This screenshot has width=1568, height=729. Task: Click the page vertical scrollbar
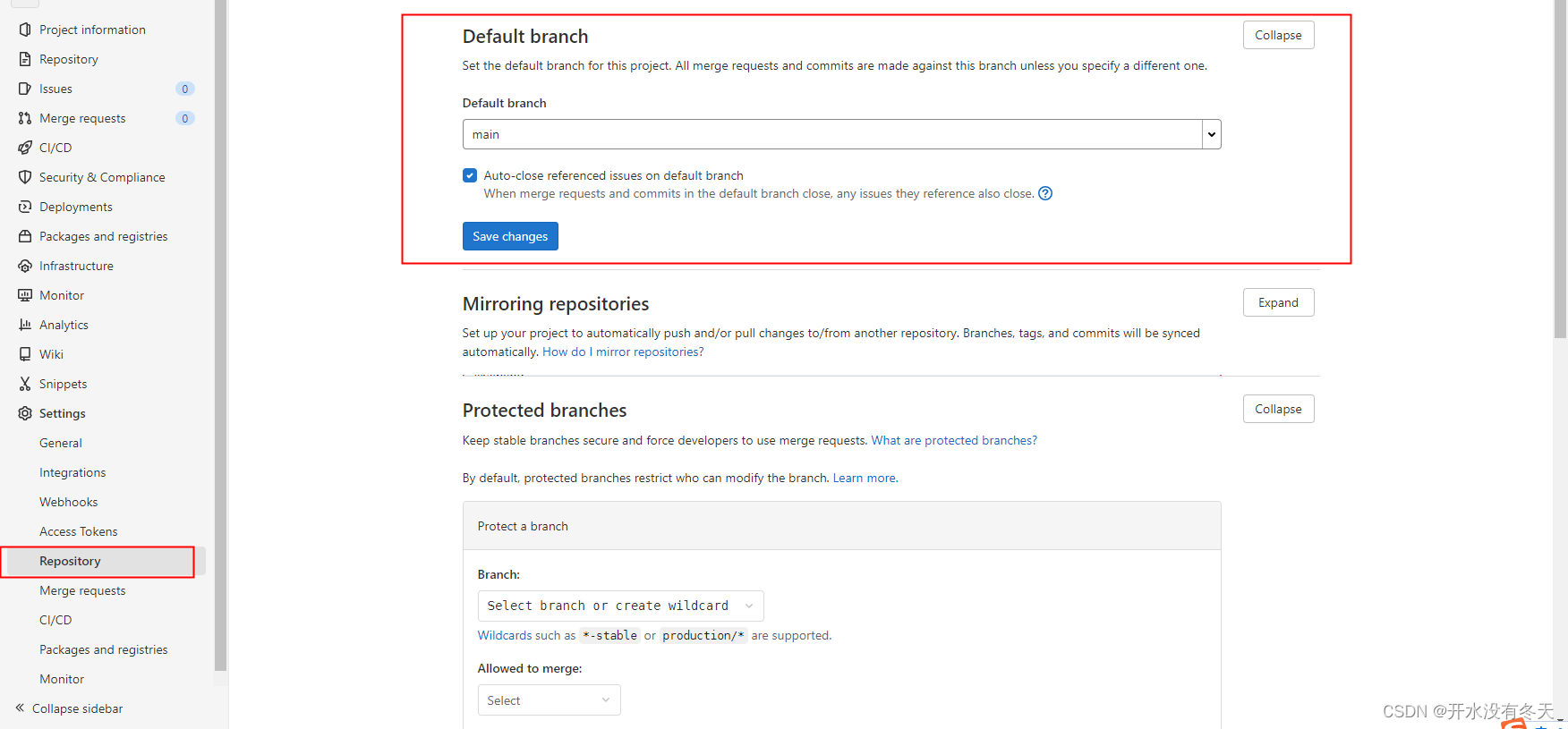[1560, 169]
